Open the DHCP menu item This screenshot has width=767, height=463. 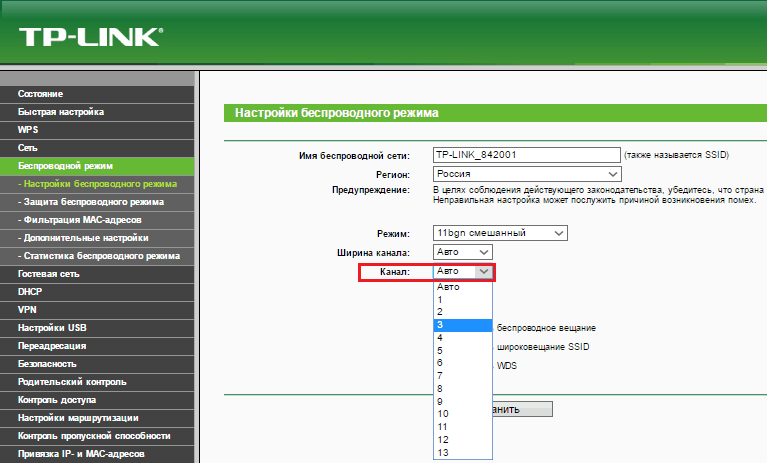tap(97, 292)
